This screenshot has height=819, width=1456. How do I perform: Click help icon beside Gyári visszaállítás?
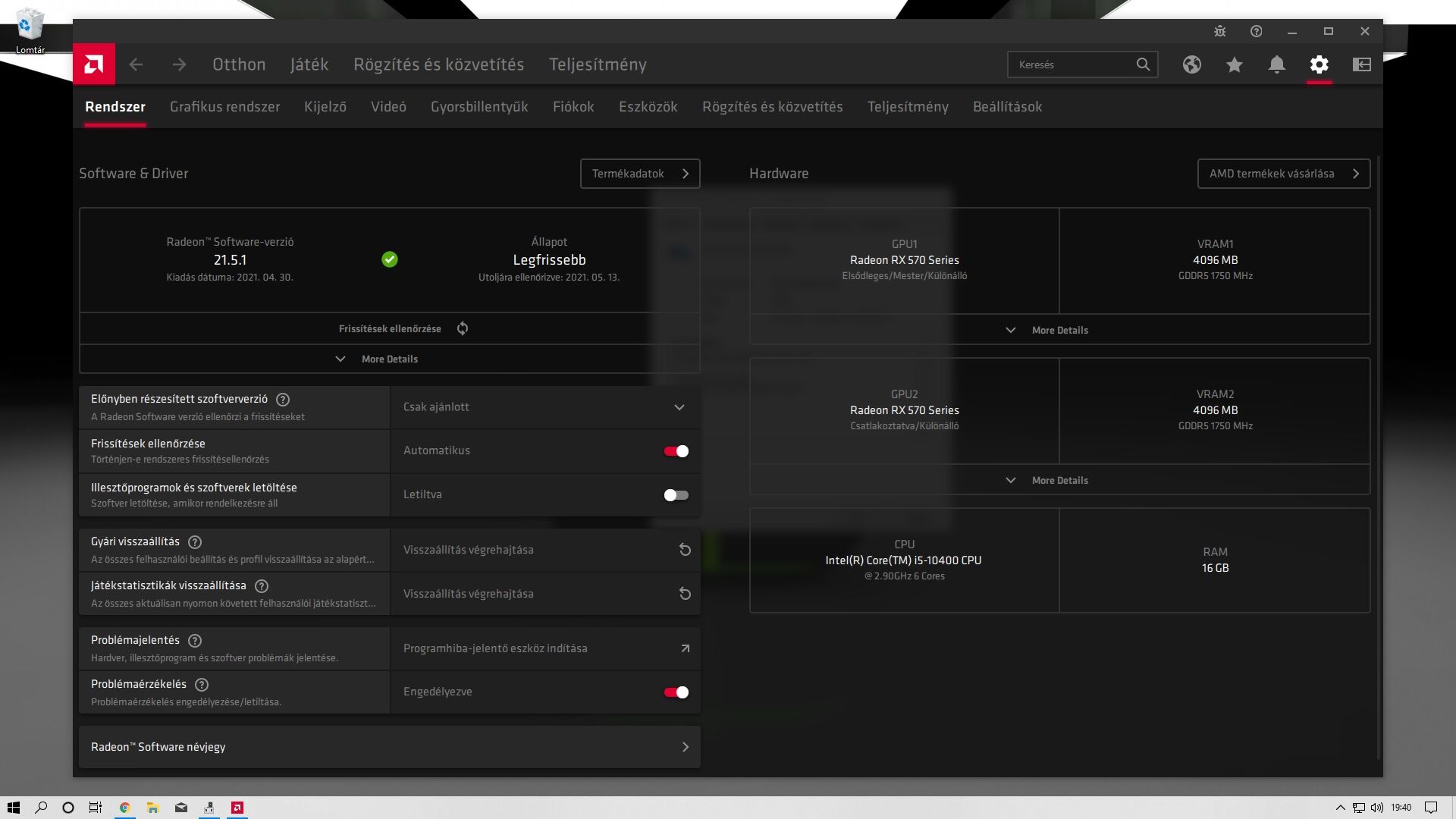[x=195, y=542]
